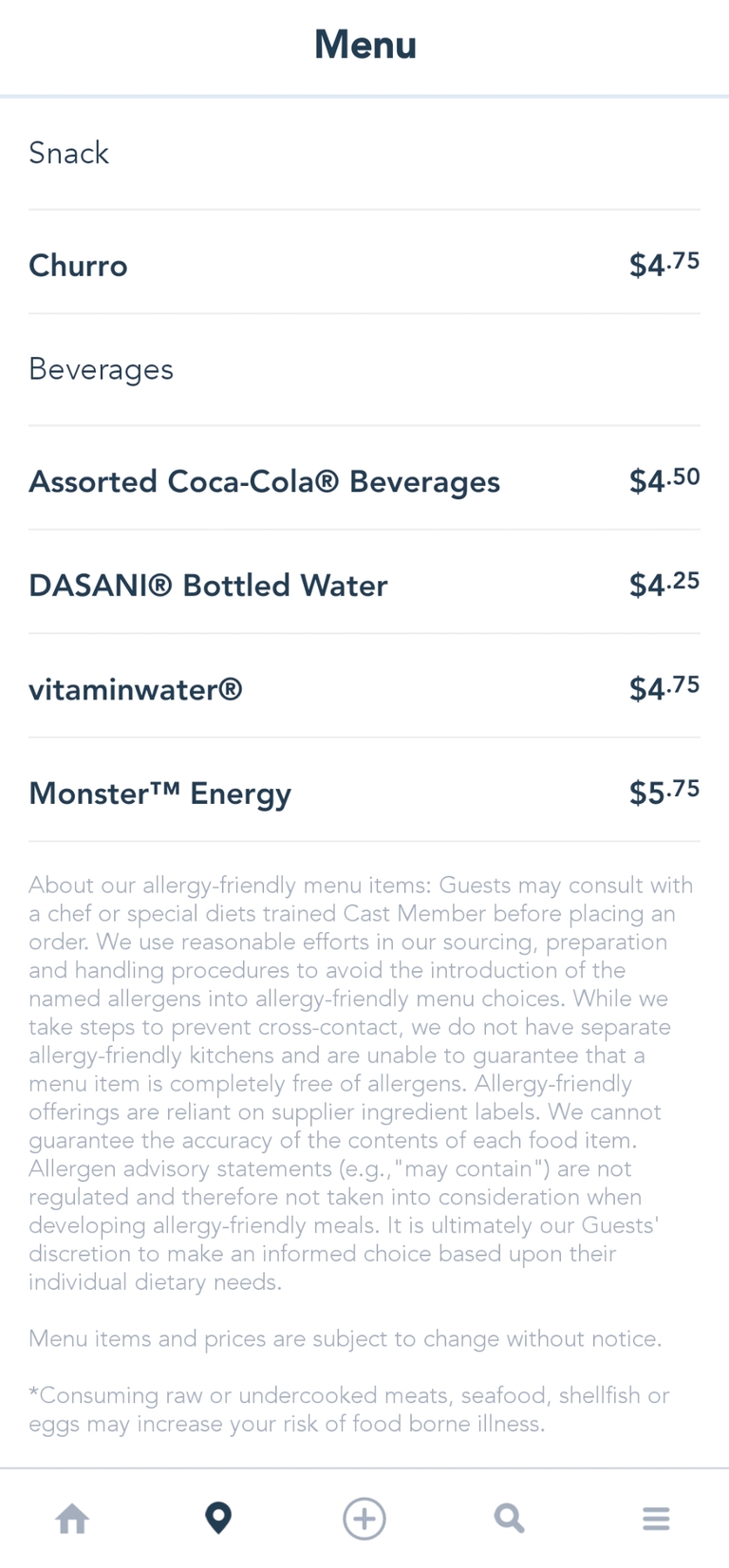Pick the Monster Energy item
The width and height of the screenshot is (729, 1568).
[x=159, y=793]
